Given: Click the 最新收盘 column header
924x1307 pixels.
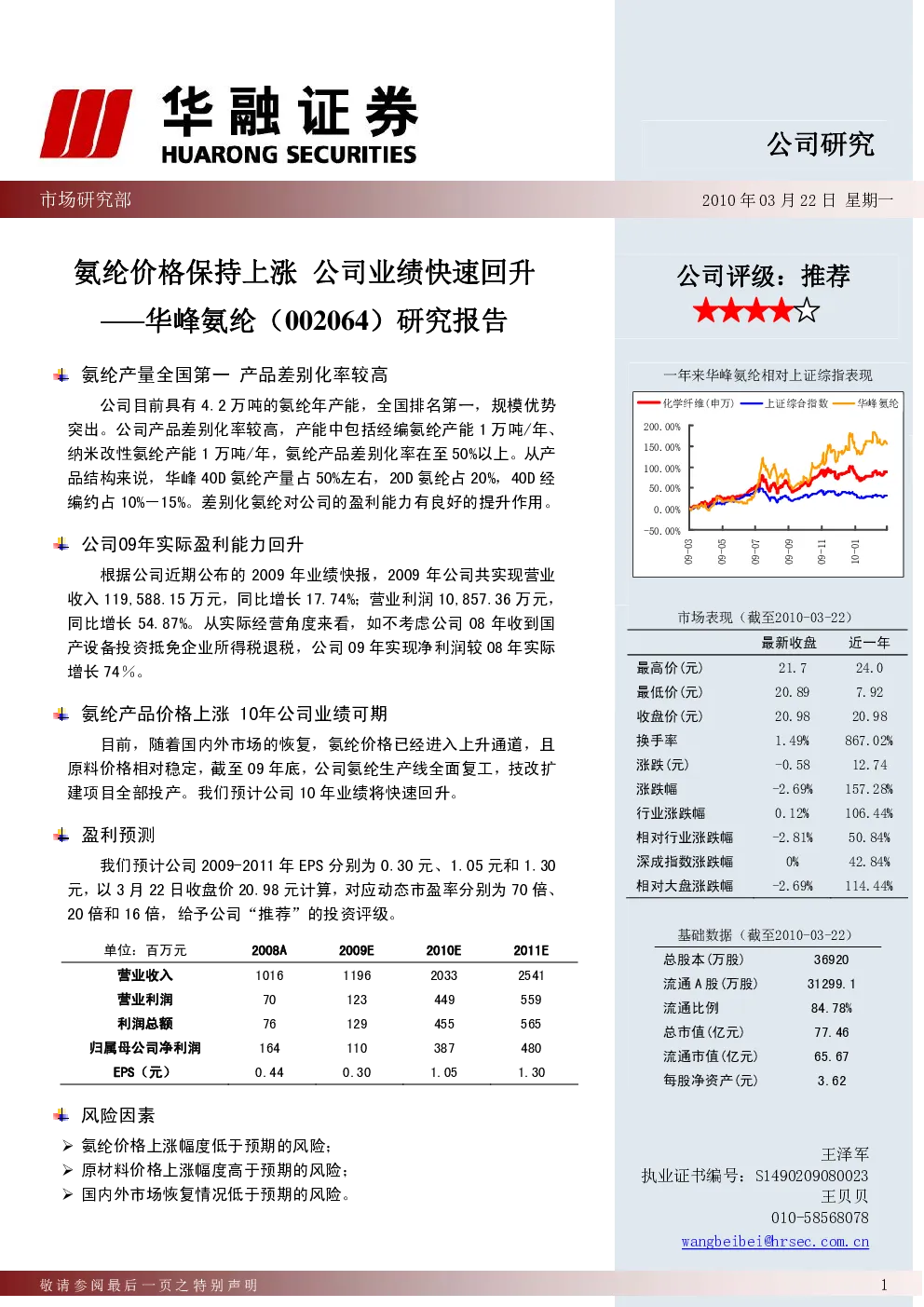Looking at the screenshot, I should 790,643.
